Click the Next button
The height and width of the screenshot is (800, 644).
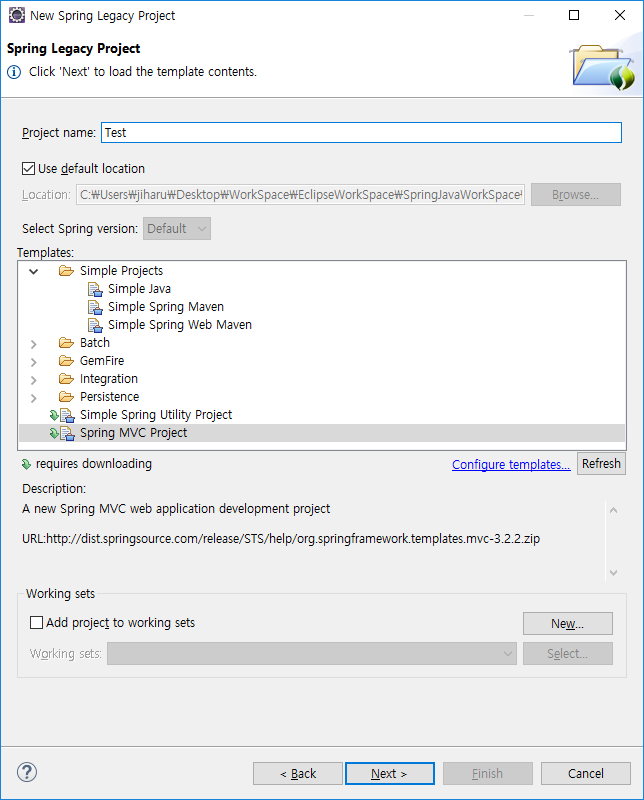390,773
